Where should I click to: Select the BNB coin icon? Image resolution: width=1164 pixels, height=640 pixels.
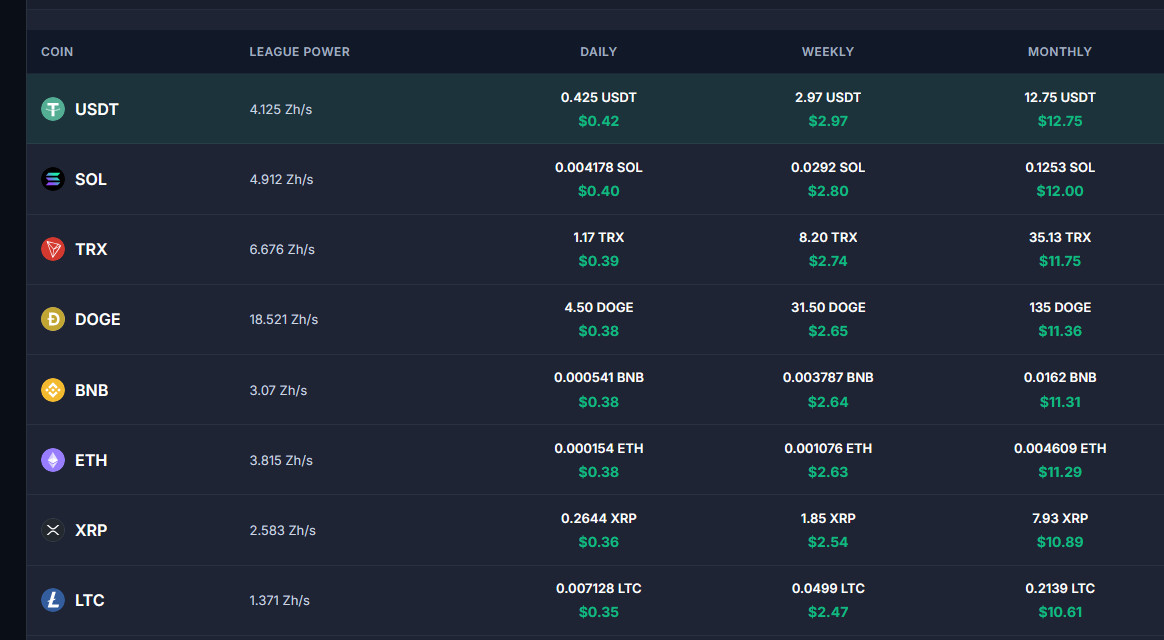pyautogui.click(x=53, y=390)
